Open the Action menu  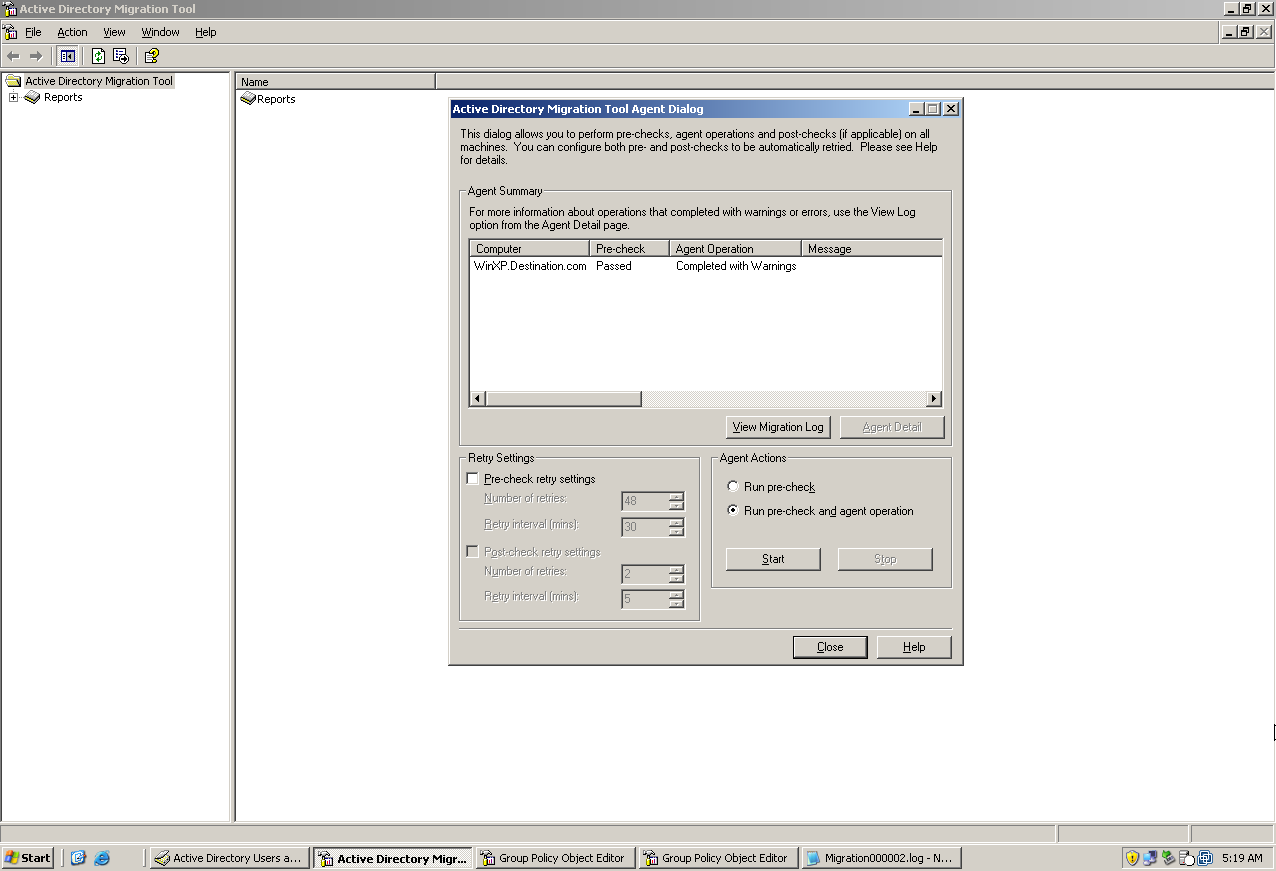point(72,32)
